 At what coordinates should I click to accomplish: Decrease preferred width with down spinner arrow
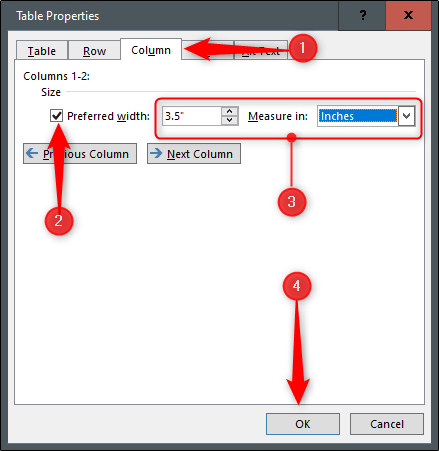230,120
